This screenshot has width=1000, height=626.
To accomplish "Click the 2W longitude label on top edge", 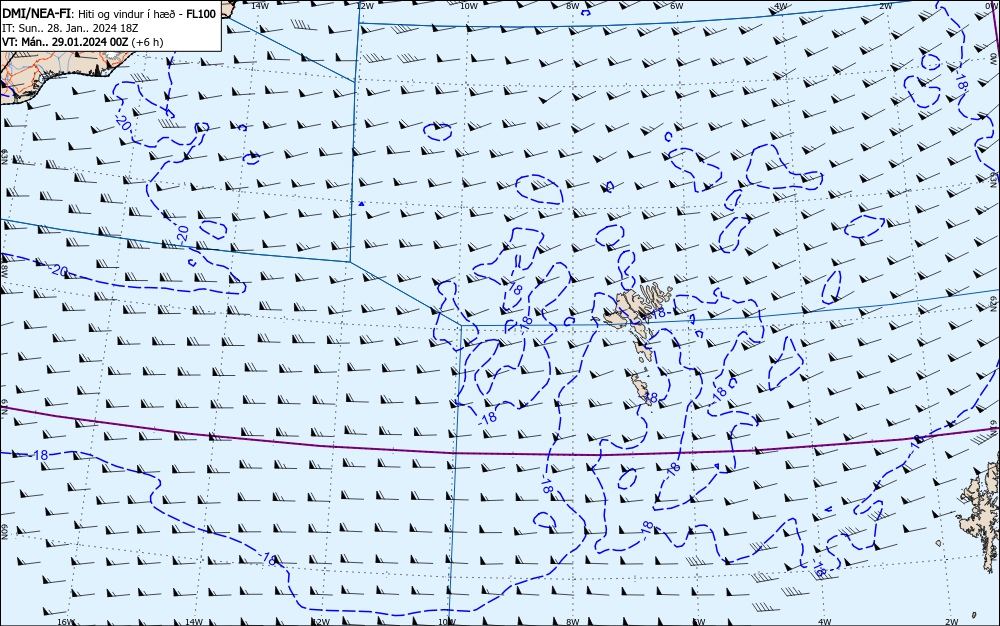I will (x=885, y=6).
